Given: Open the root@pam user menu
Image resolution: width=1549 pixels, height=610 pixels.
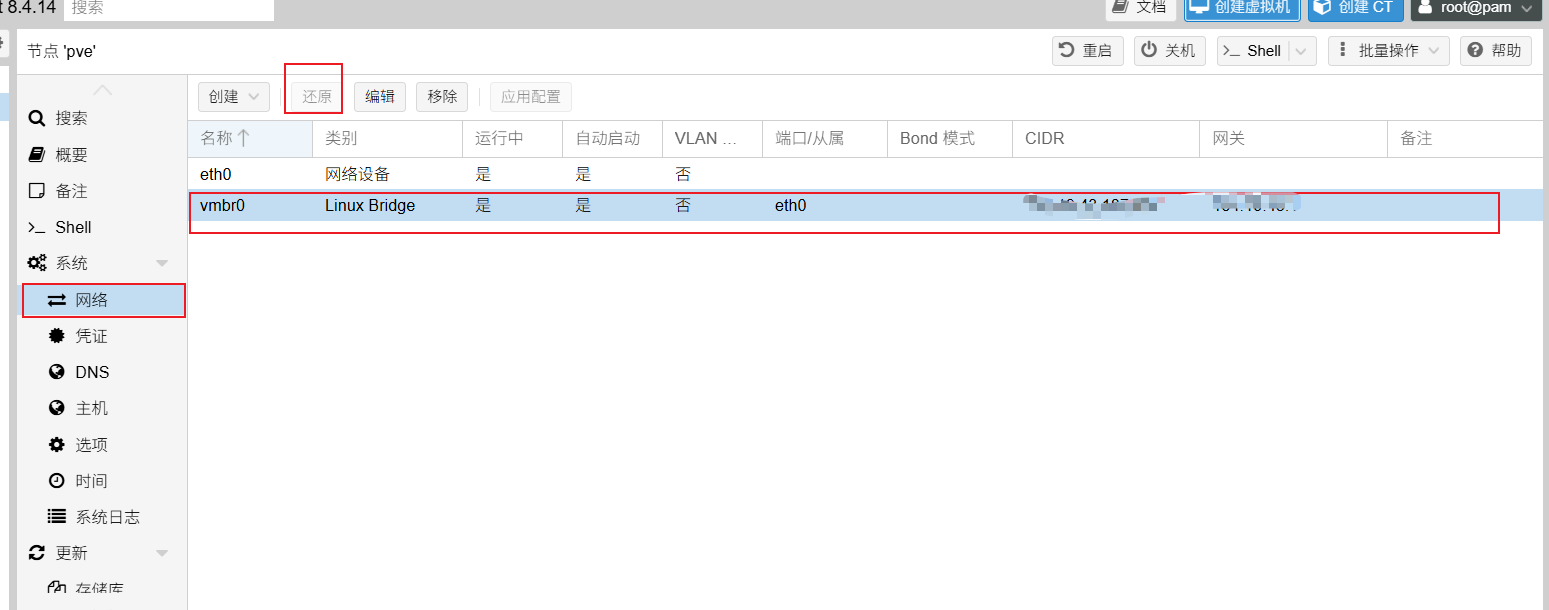Looking at the screenshot, I should 1475,8.
